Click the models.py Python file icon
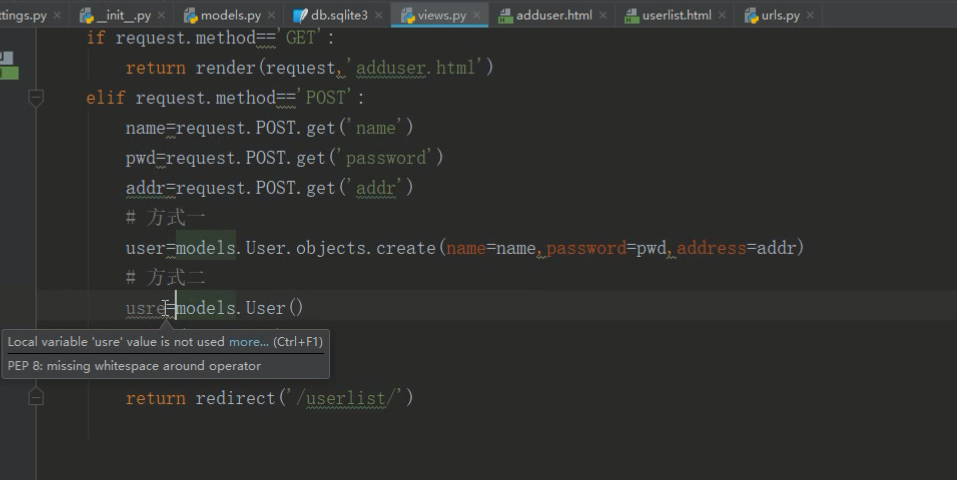 (190, 16)
